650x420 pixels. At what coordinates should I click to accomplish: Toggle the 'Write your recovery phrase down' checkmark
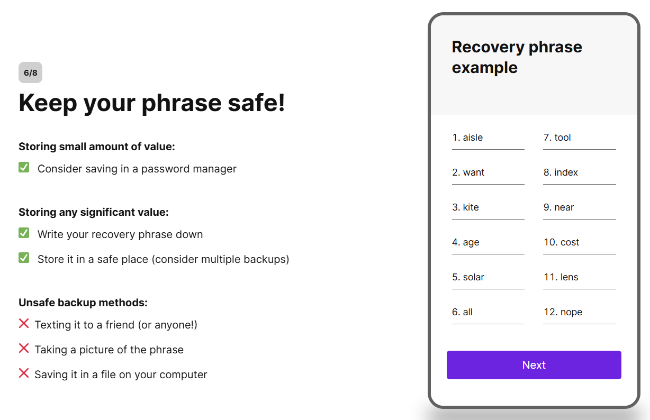tap(24, 233)
